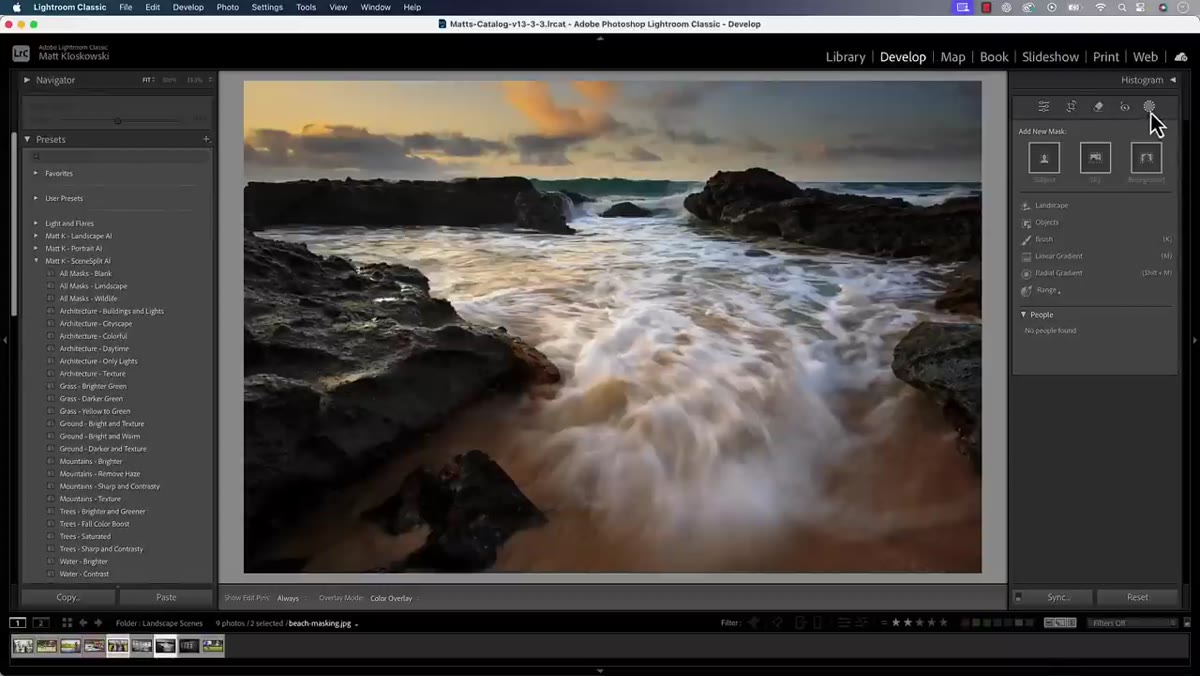Apply Water - Brighter preset

point(83,561)
